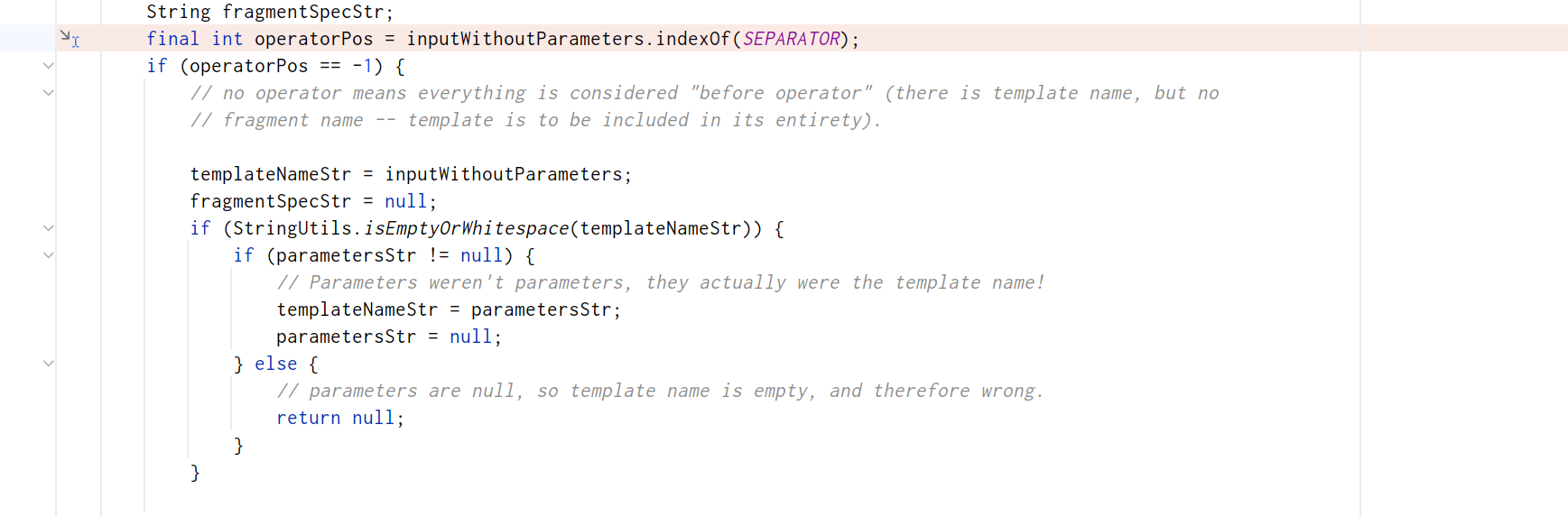Click the Run to Cursor gutter icon
The height and width of the screenshot is (517, 1568).
[x=69, y=38]
